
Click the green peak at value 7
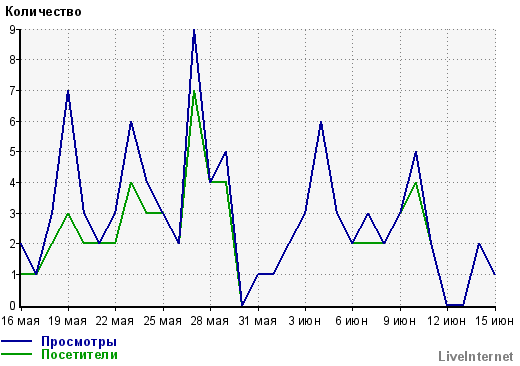(194, 91)
